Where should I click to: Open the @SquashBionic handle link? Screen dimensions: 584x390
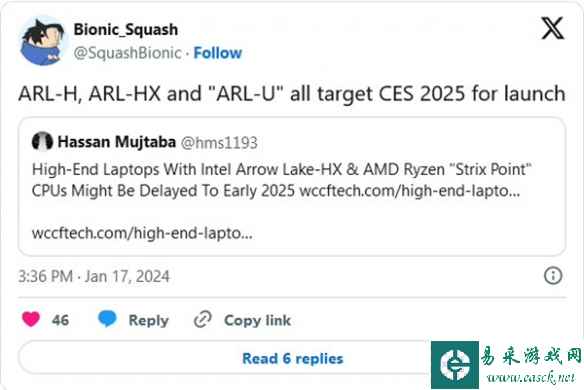[x=127, y=53]
